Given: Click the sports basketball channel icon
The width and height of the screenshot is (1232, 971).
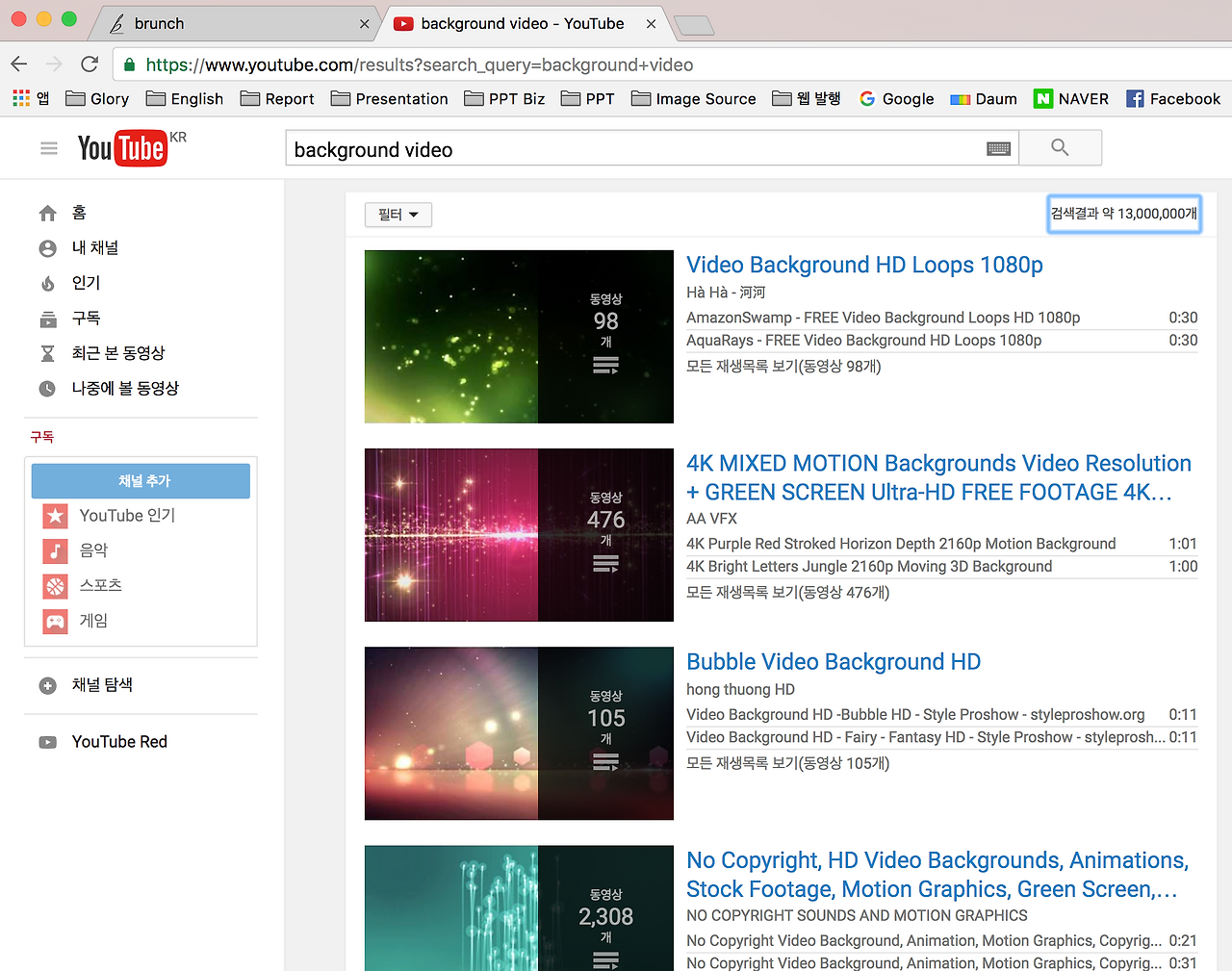Looking at the screenshot, I should coord(56,585).
